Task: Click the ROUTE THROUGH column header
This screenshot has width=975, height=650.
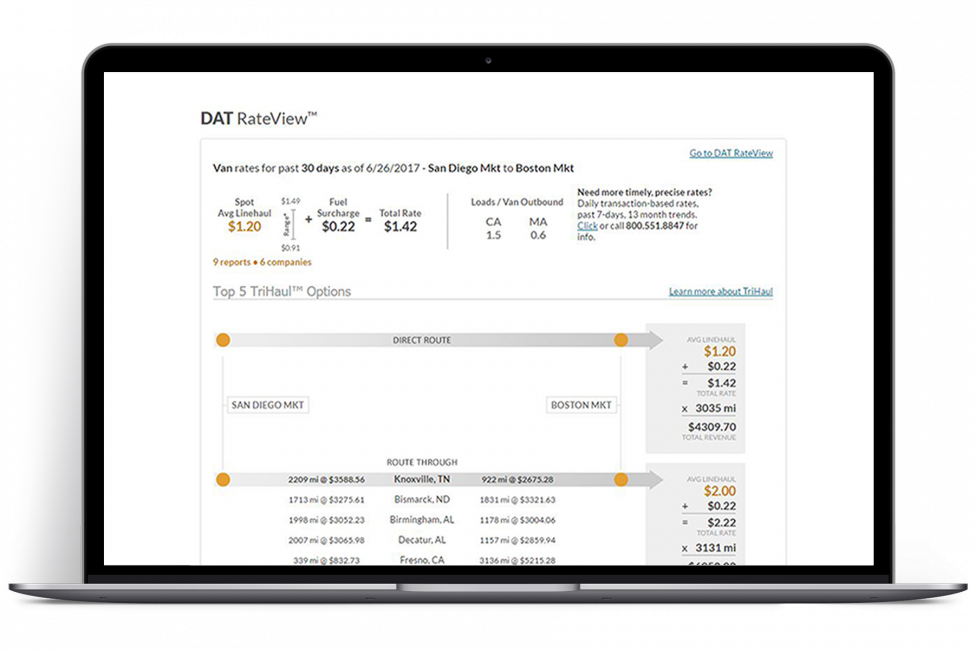Action: pos(422,462)
